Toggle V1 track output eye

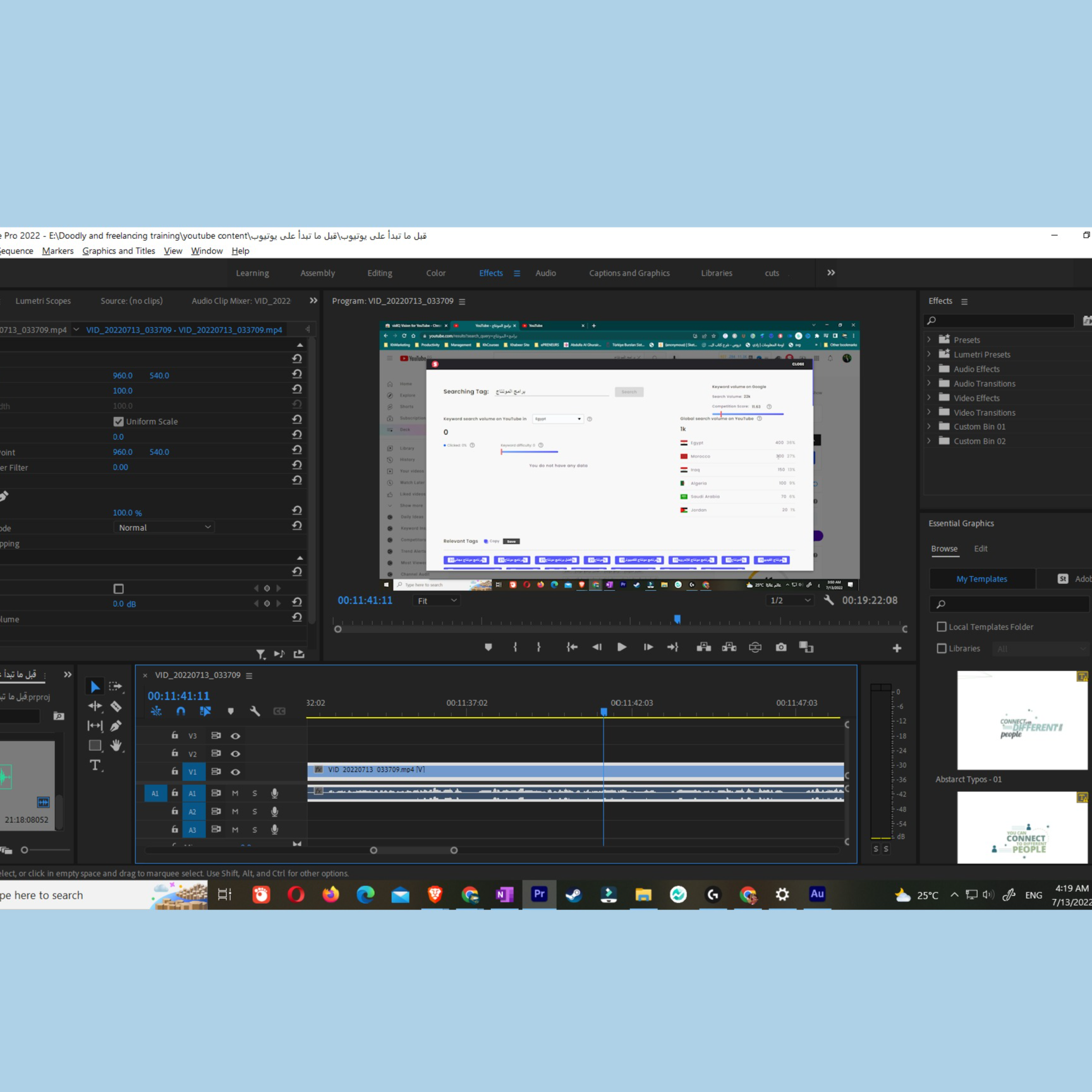coord(235,772)
